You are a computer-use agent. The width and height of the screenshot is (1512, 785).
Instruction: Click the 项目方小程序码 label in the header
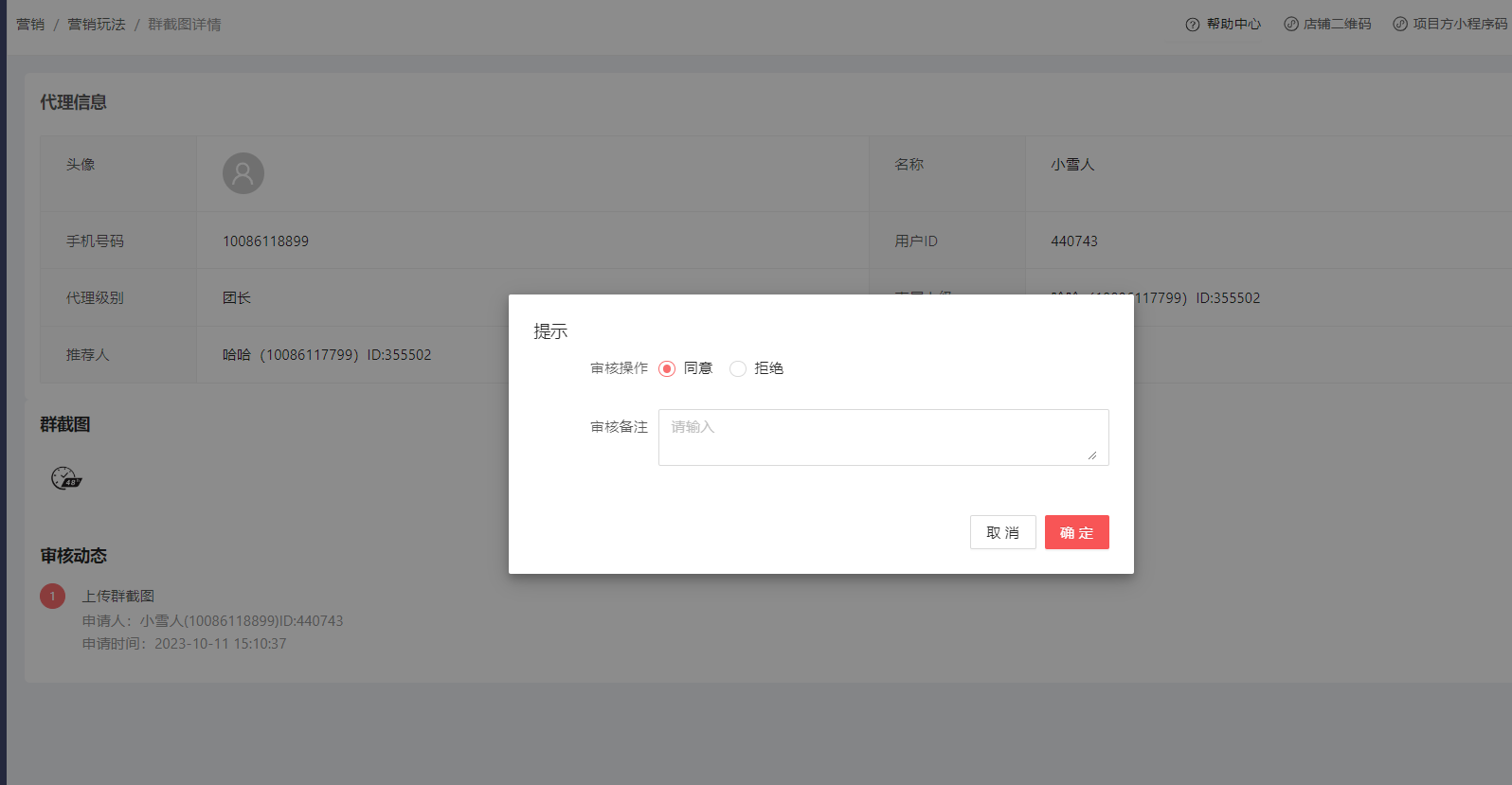click(1459, 25)
